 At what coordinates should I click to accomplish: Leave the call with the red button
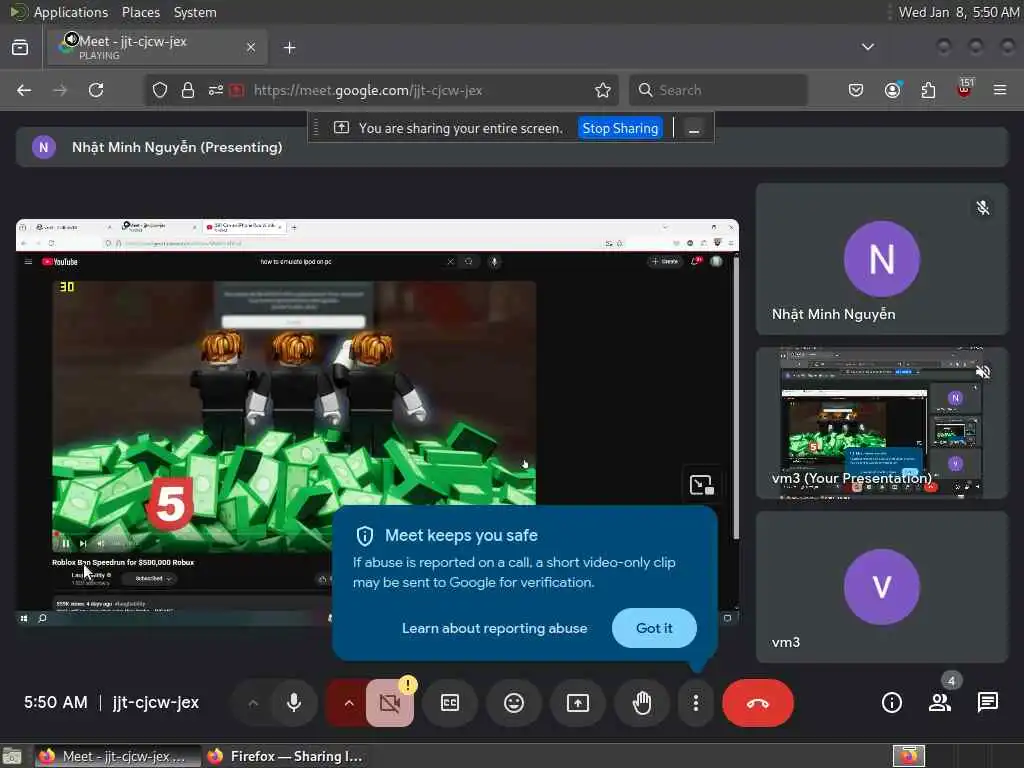[758, 703]
